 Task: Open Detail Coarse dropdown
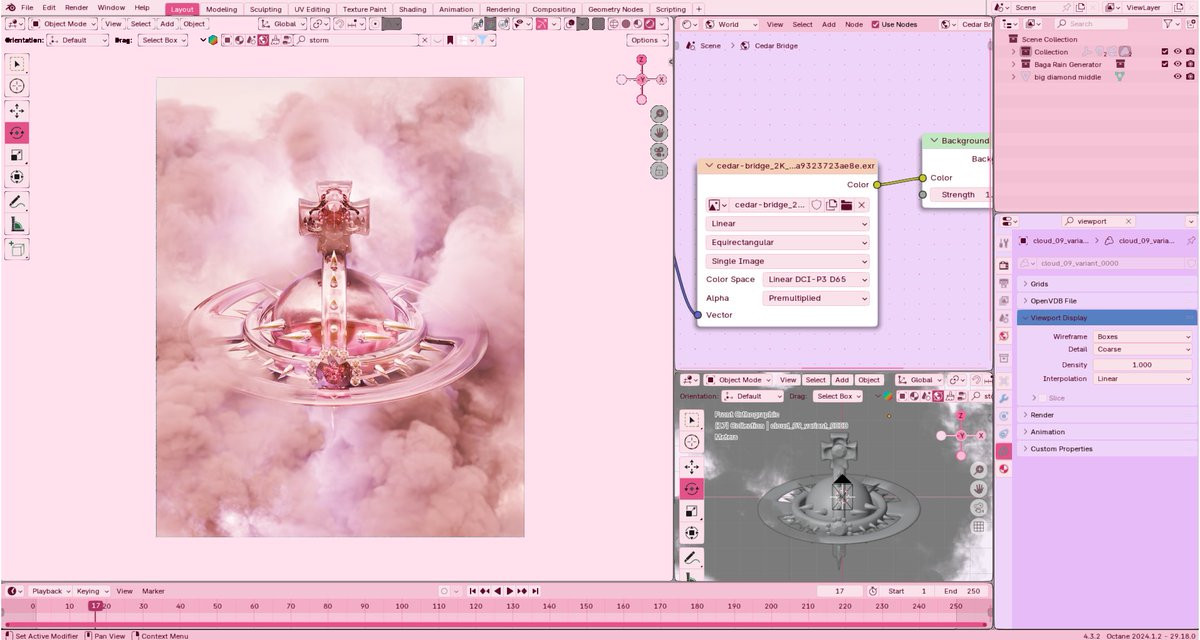[x=1142, y=350]
